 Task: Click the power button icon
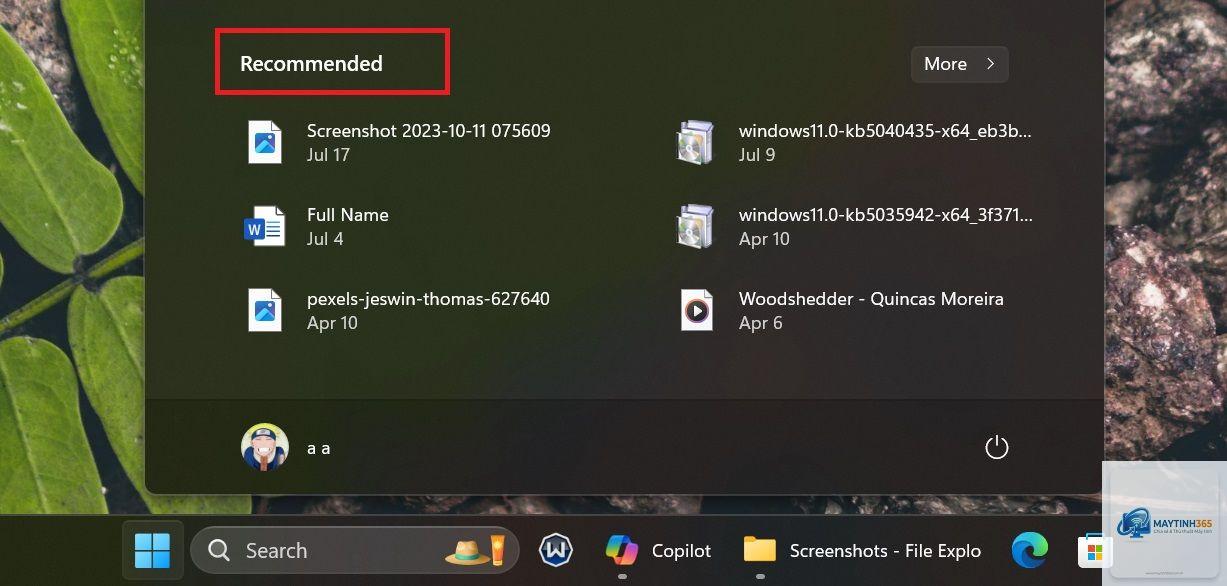[997, 448]
